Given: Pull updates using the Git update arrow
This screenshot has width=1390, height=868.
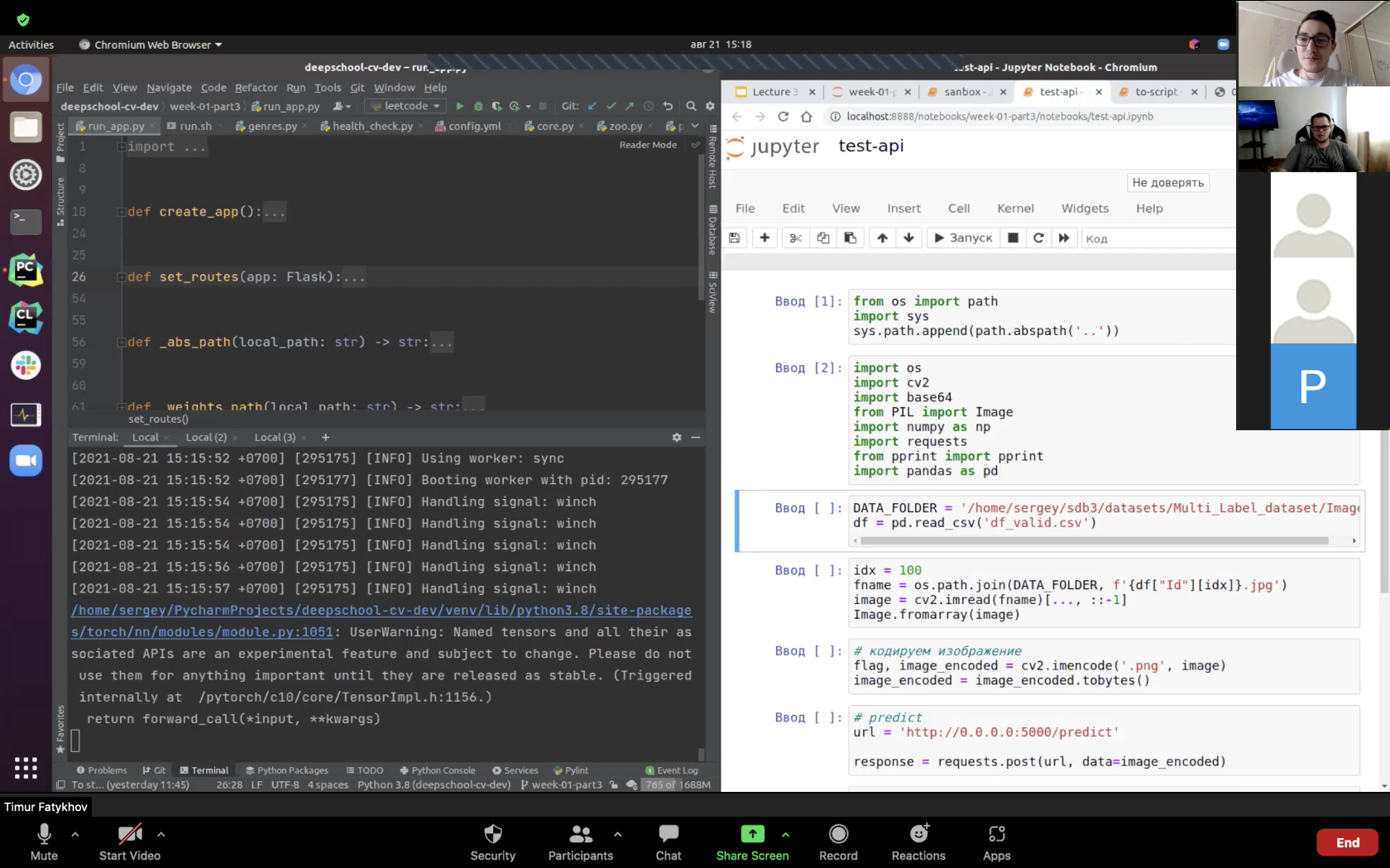Looking at the screenshot, I should pyautogui.click(x=591, y=106).
